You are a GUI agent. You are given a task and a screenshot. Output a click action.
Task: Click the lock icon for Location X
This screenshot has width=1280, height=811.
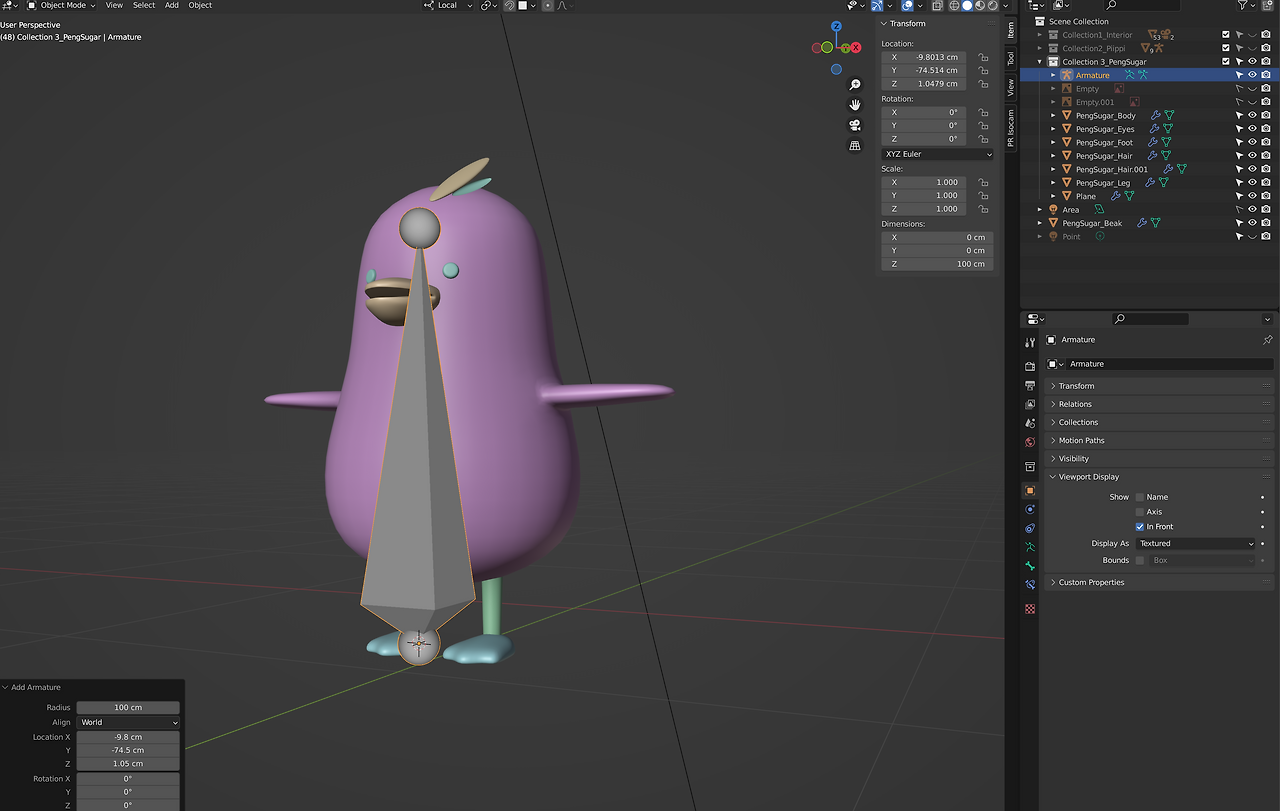(x=983, y=57)
